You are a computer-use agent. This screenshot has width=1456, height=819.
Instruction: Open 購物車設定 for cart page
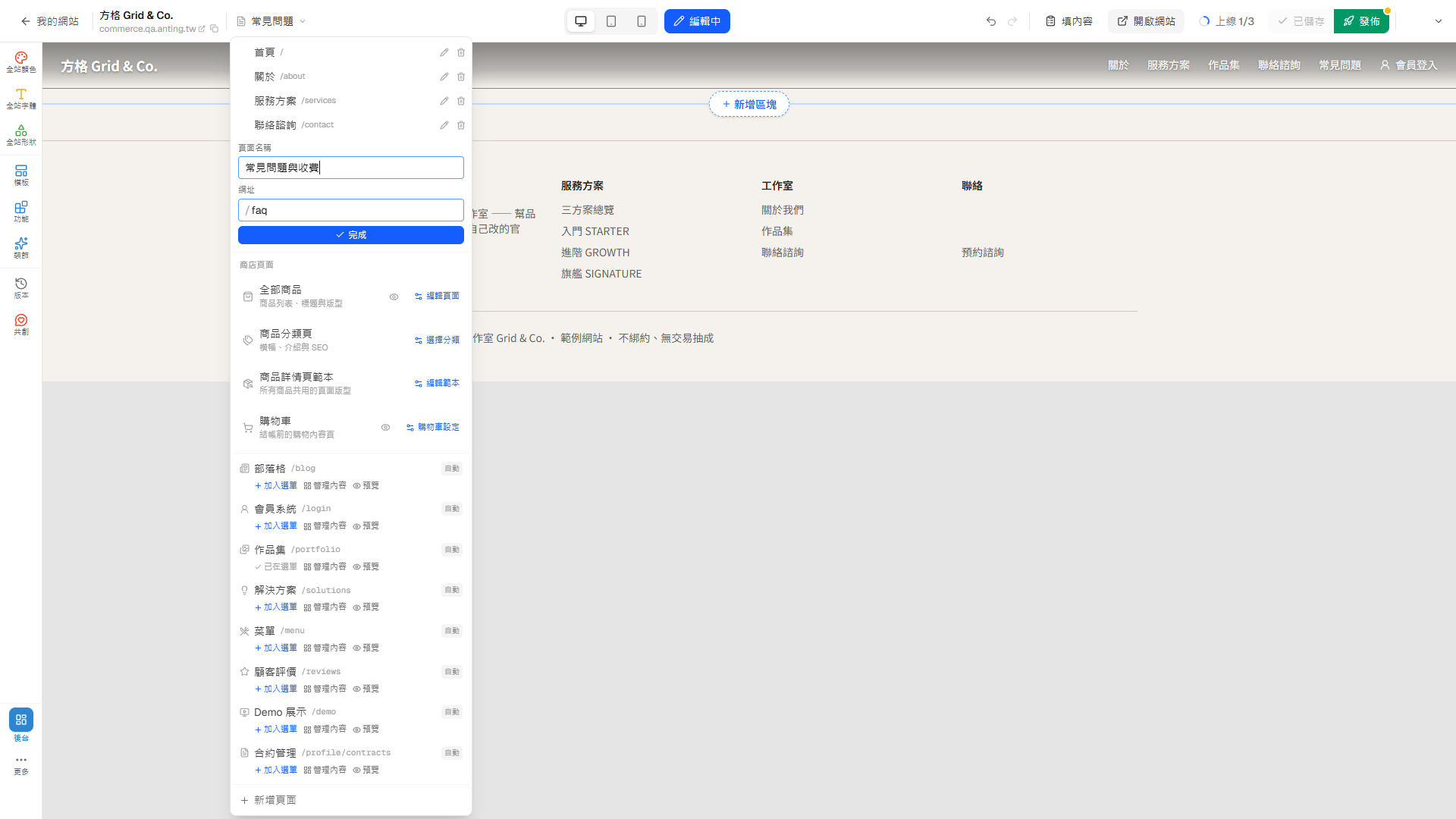pos(433,428)
